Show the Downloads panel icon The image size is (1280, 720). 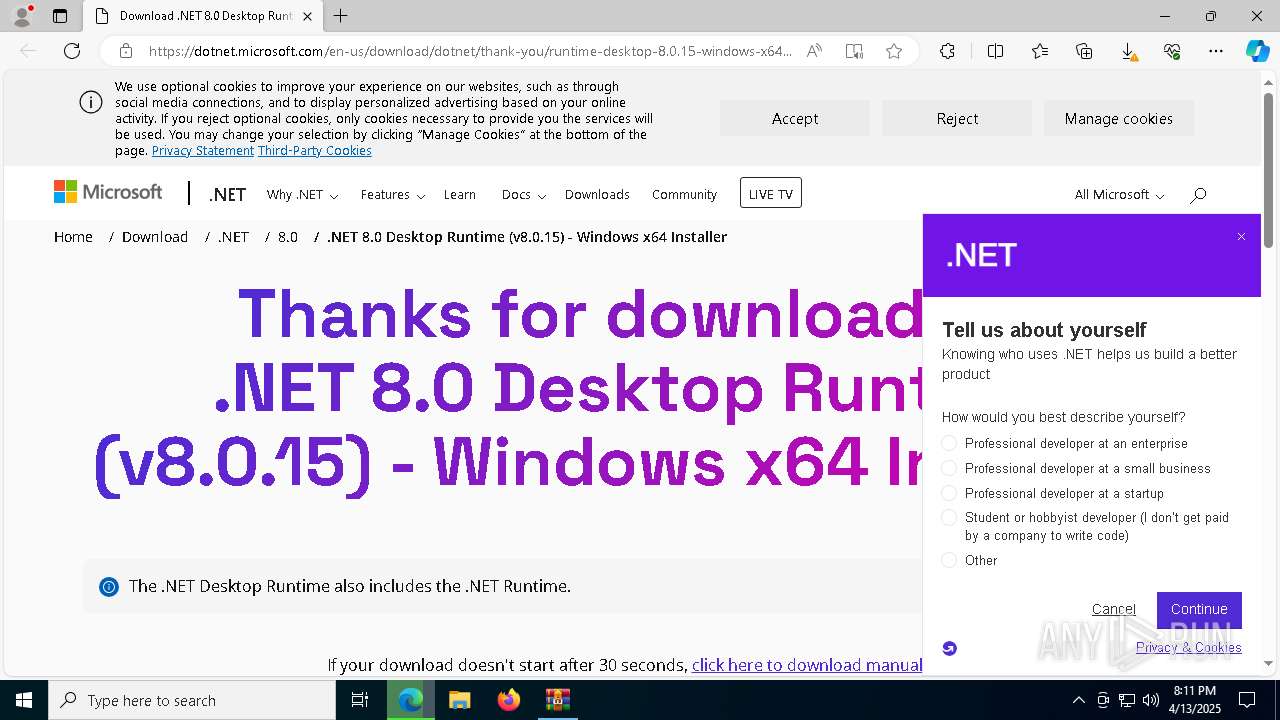click(x=1128, y=51)
